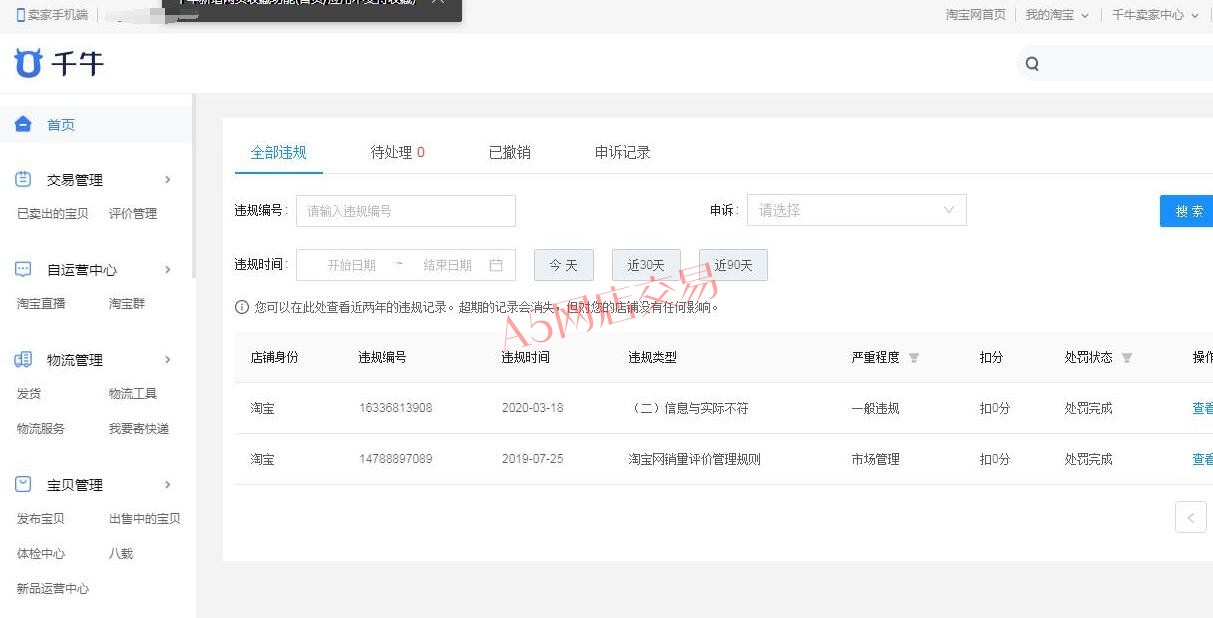Click the 近30天 button
This screenshot has height=618, width=1213.
point(646,265)
